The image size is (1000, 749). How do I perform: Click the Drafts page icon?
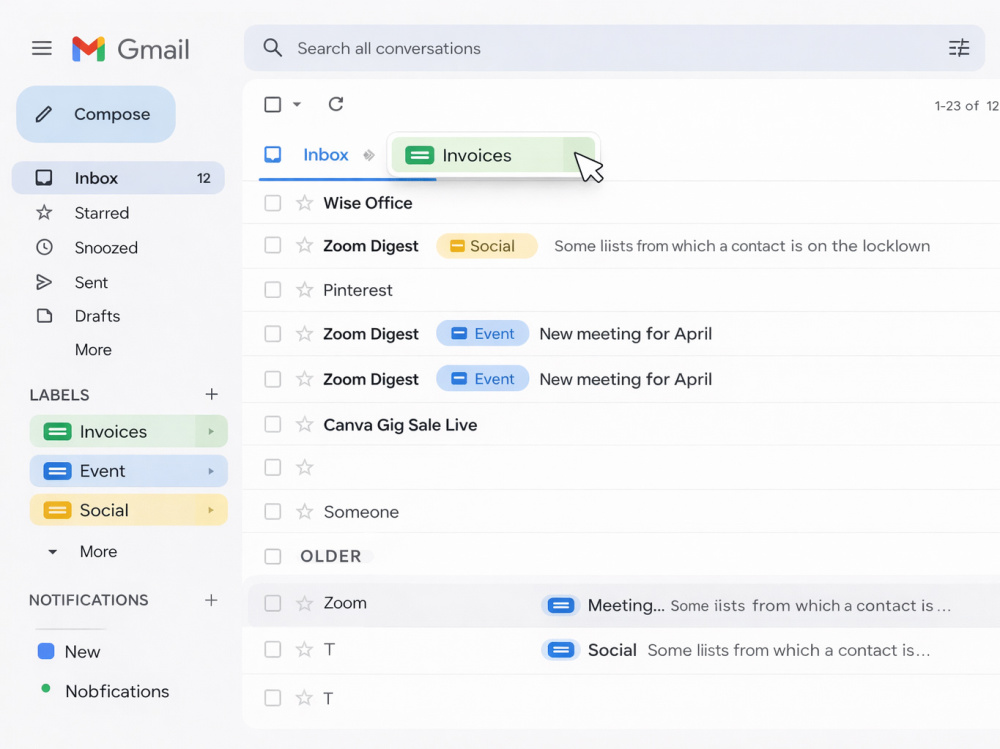(x=44, y=316)
